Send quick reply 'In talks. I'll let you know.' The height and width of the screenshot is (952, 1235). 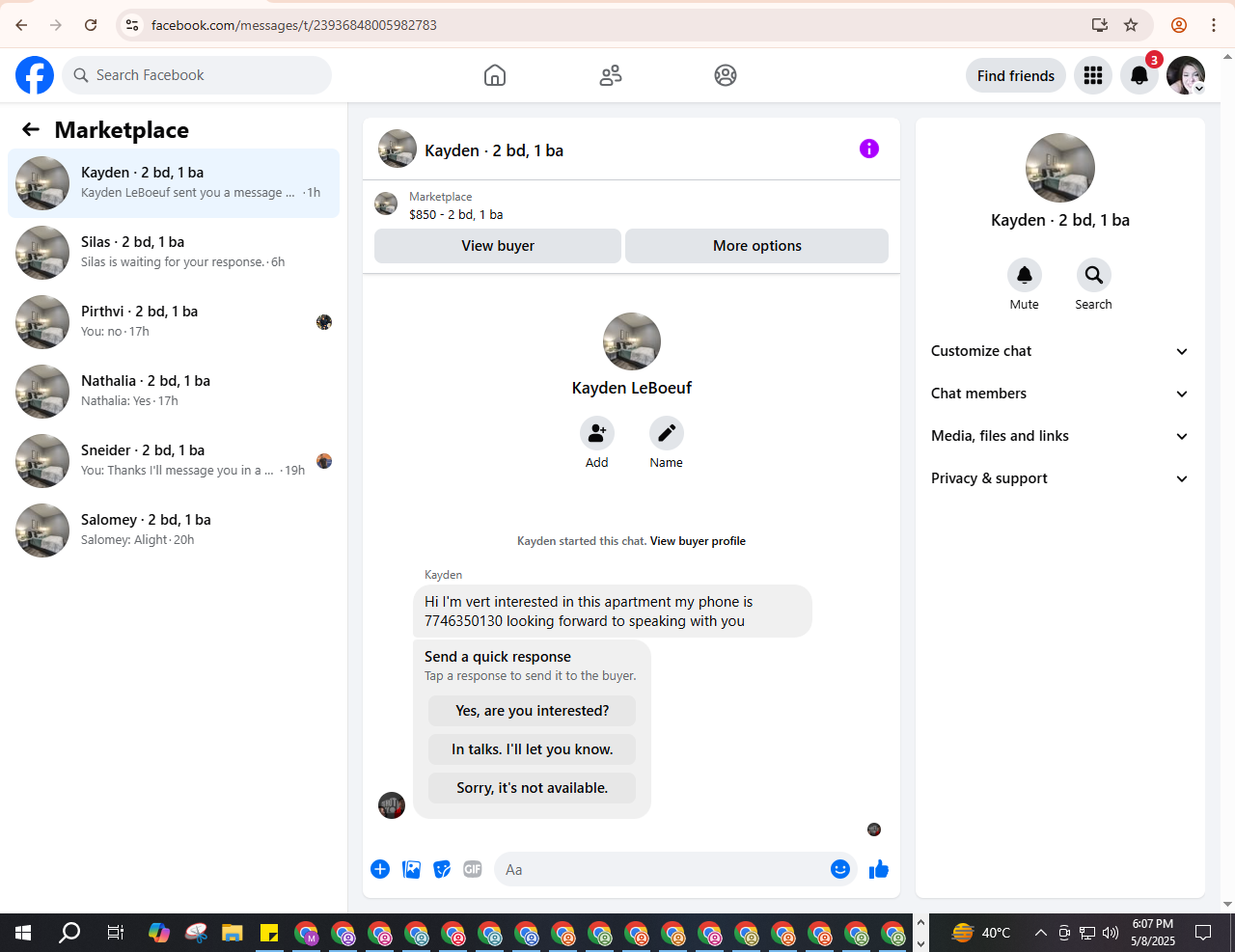(x=533, y=749)
